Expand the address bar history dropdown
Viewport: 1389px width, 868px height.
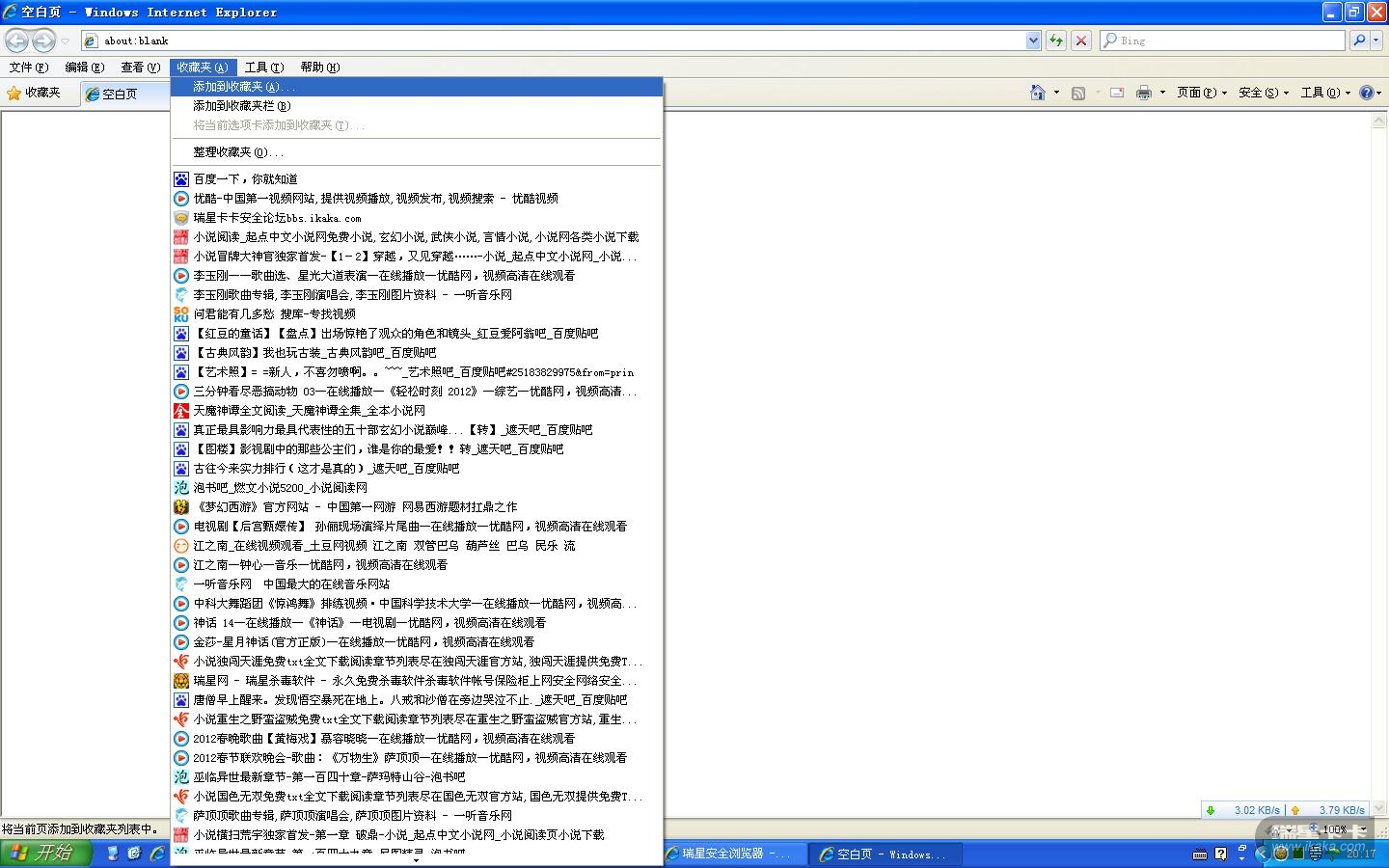1033,41
